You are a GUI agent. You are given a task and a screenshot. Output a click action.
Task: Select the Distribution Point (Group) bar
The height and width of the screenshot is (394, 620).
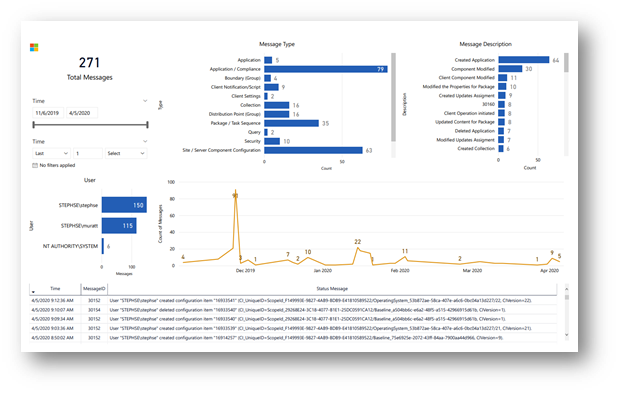(277, 114)
